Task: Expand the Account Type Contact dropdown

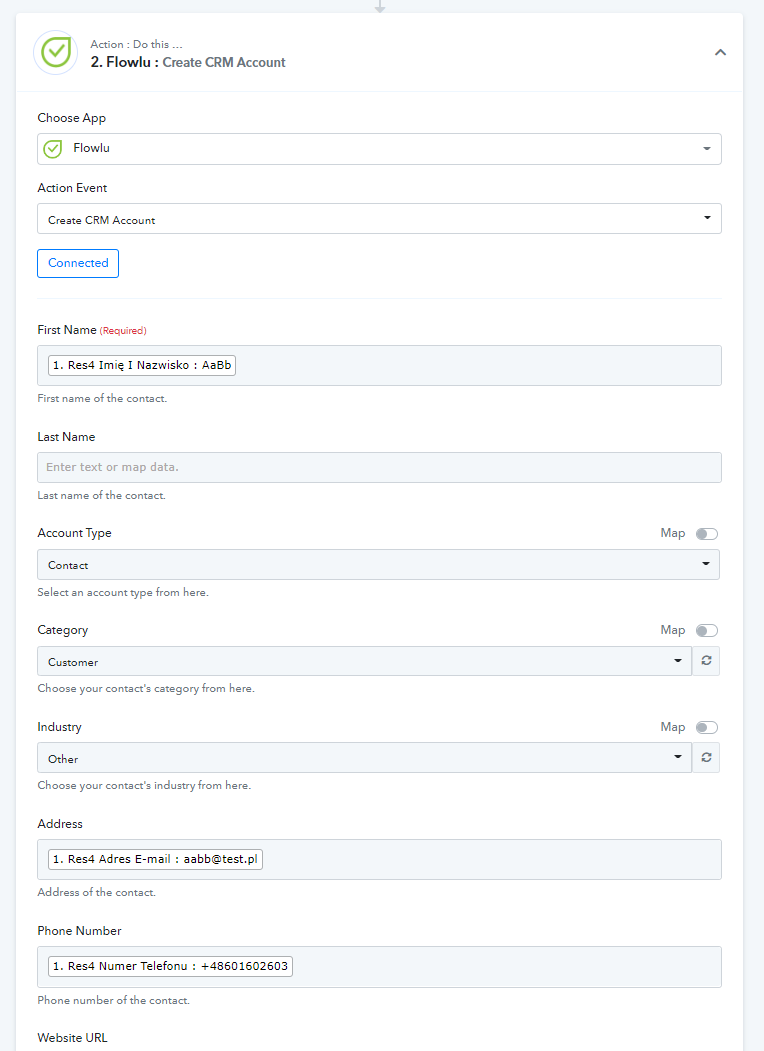Action: click(379, 564)
